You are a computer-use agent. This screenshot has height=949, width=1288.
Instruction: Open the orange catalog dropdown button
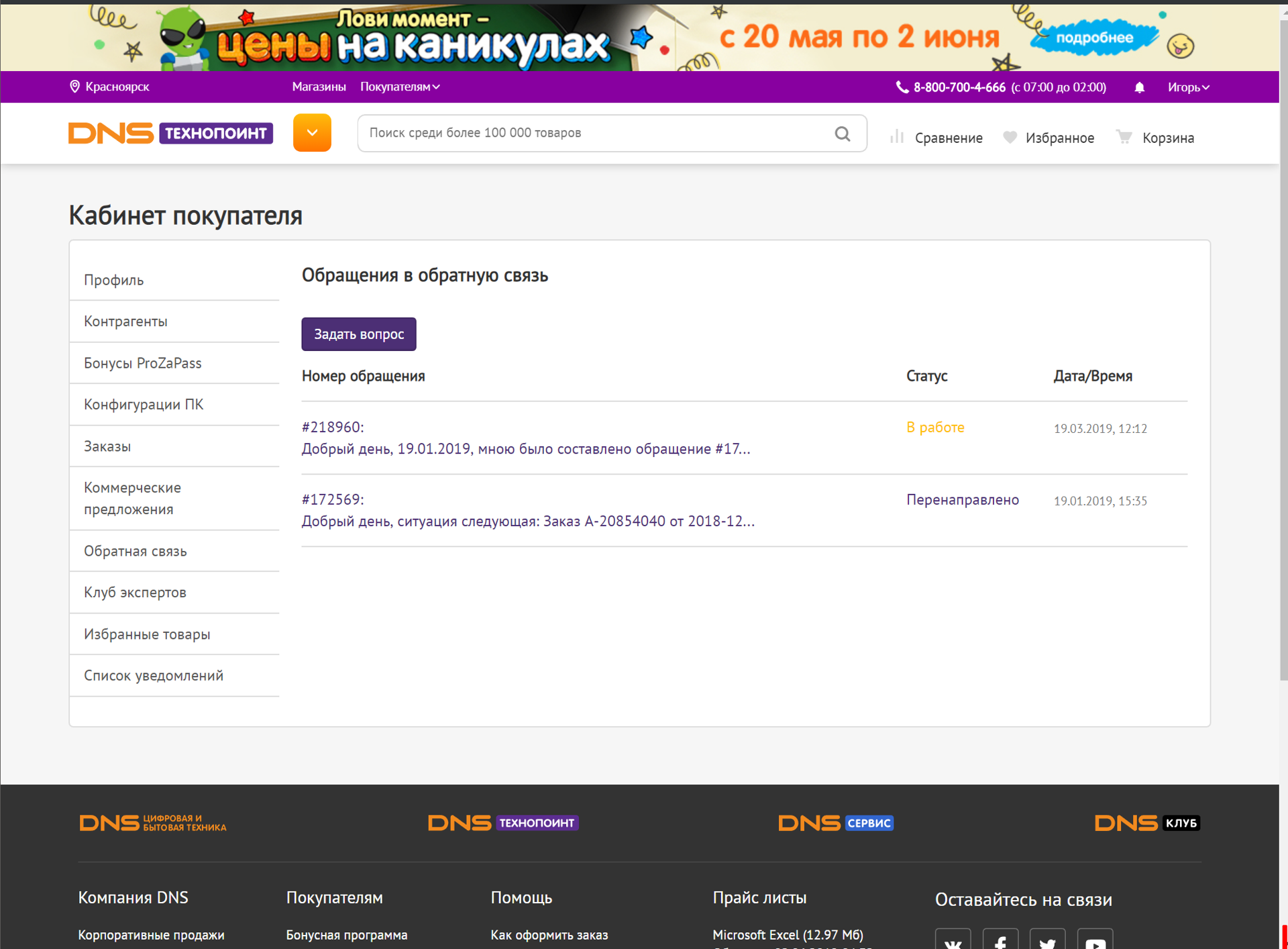click(312, 132)
